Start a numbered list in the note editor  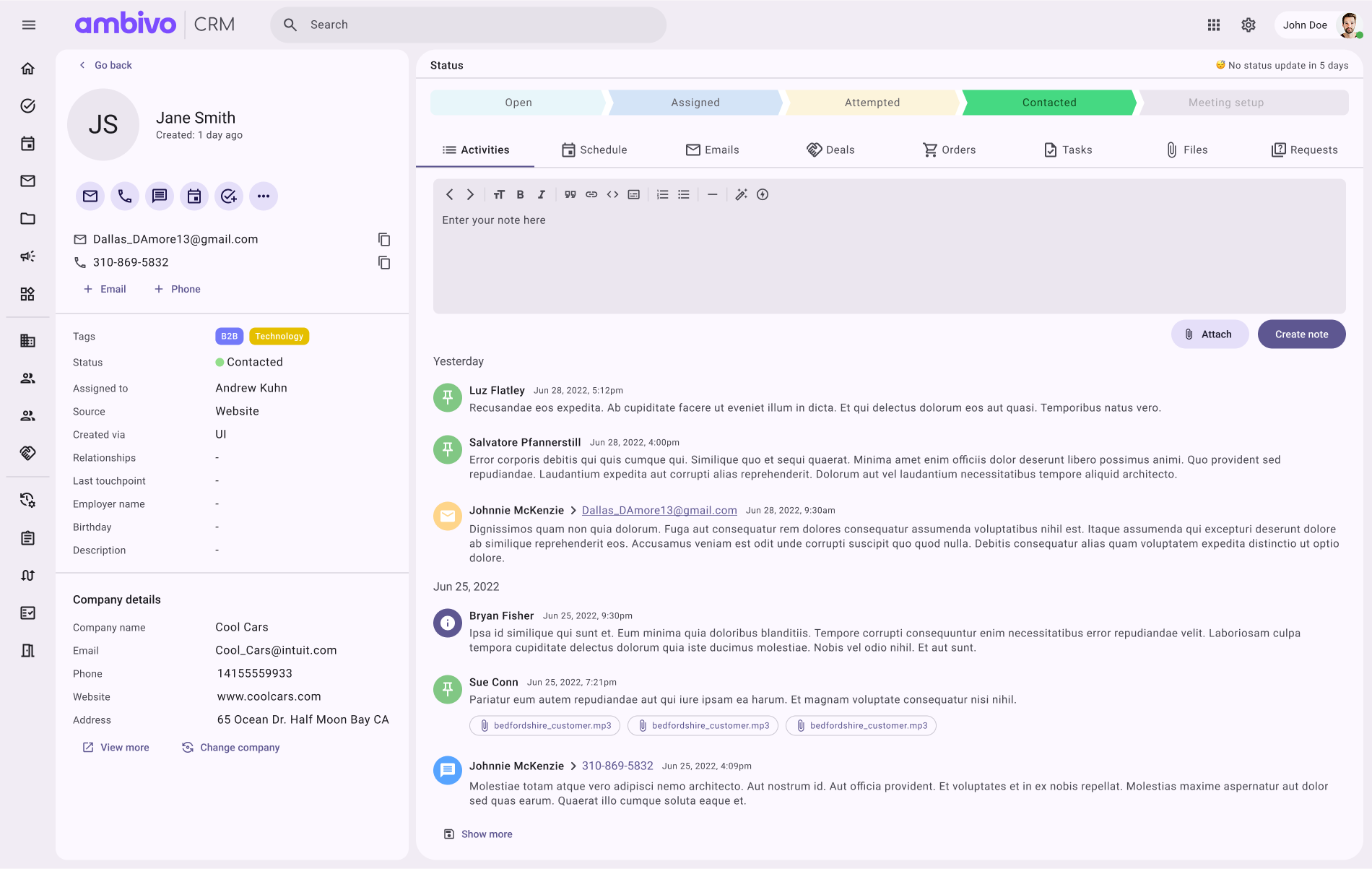662,194
